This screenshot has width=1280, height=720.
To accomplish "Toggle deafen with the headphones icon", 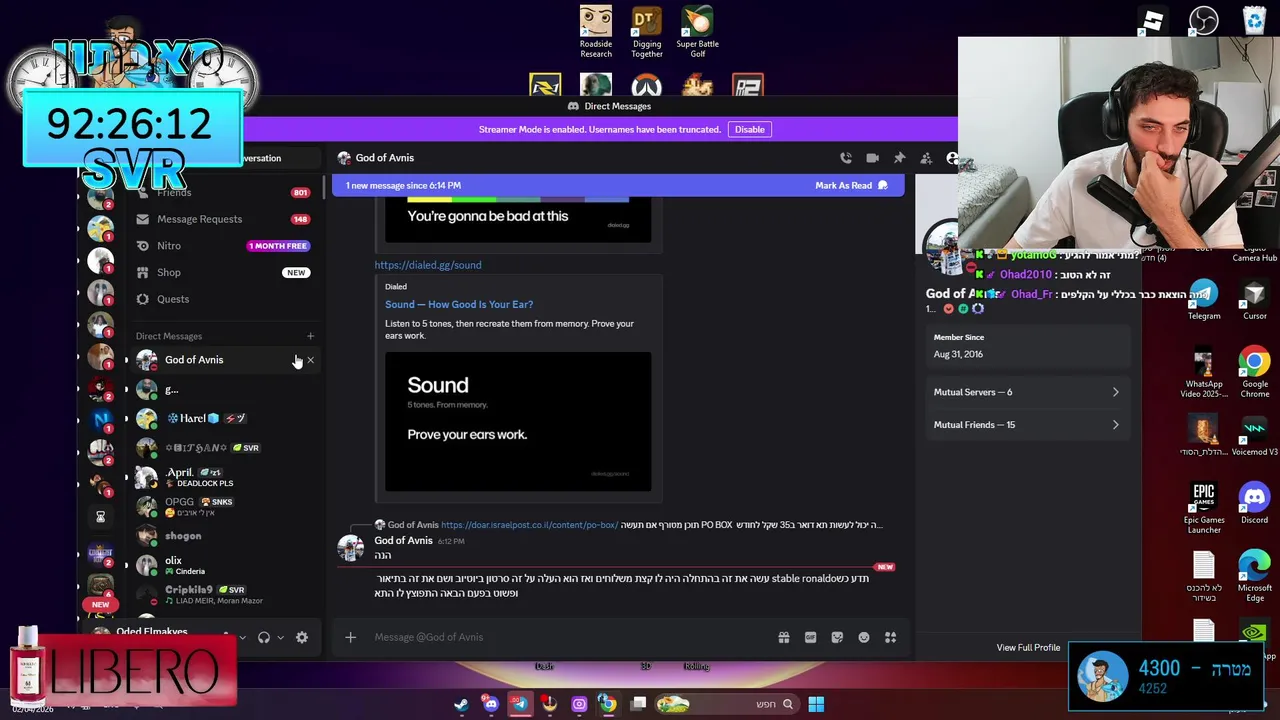I will (264, 637).
